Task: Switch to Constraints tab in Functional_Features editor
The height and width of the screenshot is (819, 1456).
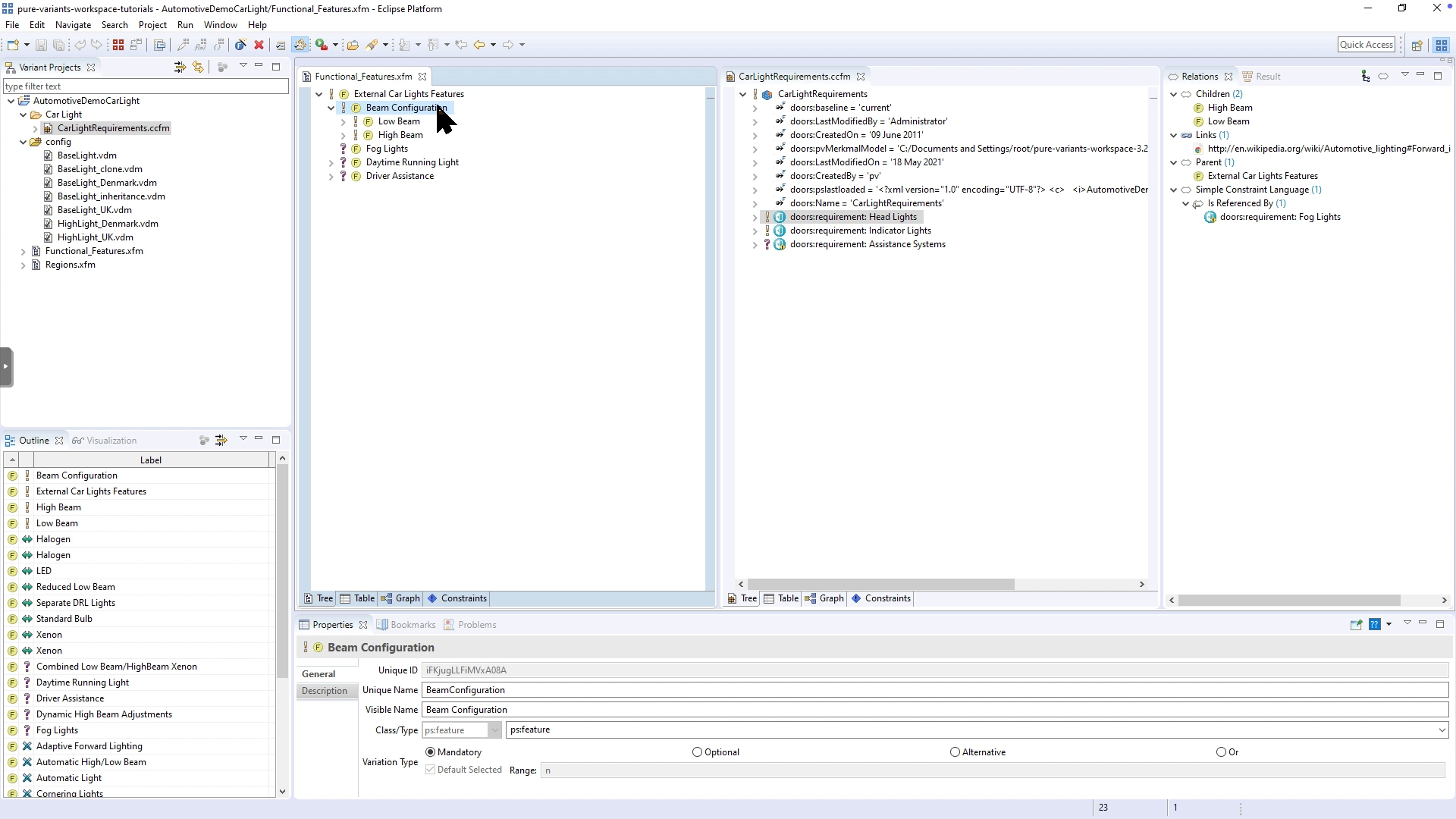Action: click(457, 598)
